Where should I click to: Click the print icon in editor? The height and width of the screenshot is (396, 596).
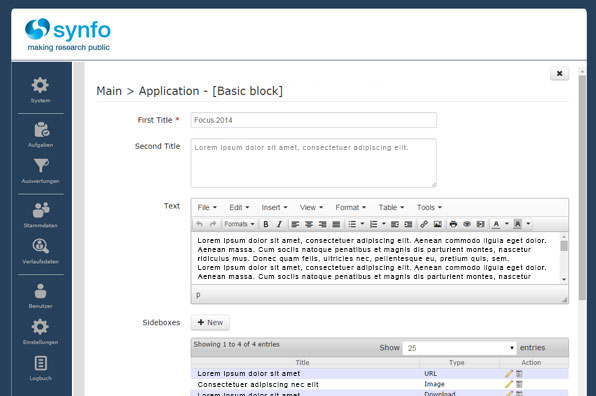[453, 224]
